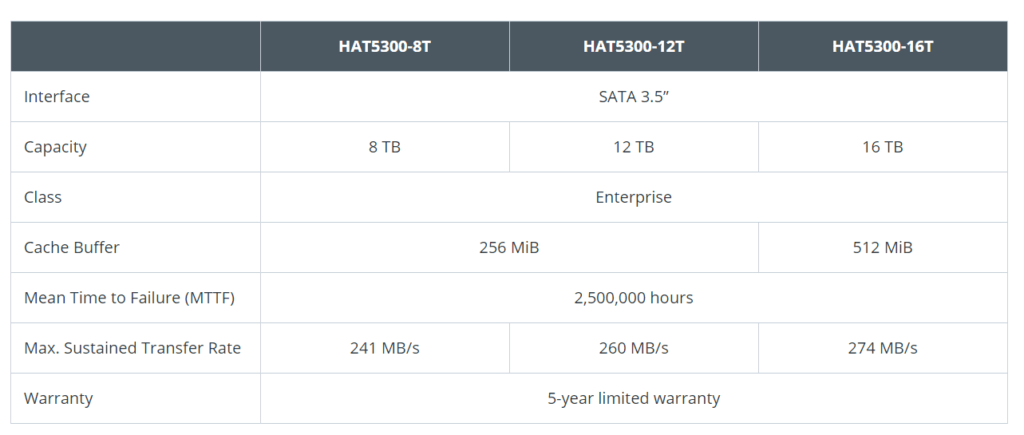The height and width of the screenshot is (435, 1024).
Task: Click Mean Time to Failure (MTTF) label
Action: (x=129, y=298)
